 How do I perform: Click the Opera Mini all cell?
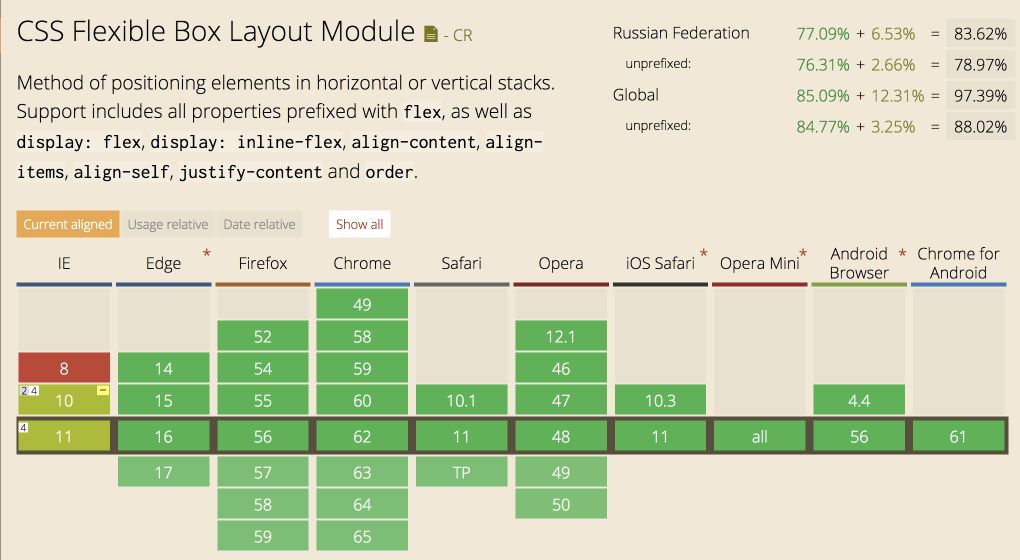click(759, 437)
